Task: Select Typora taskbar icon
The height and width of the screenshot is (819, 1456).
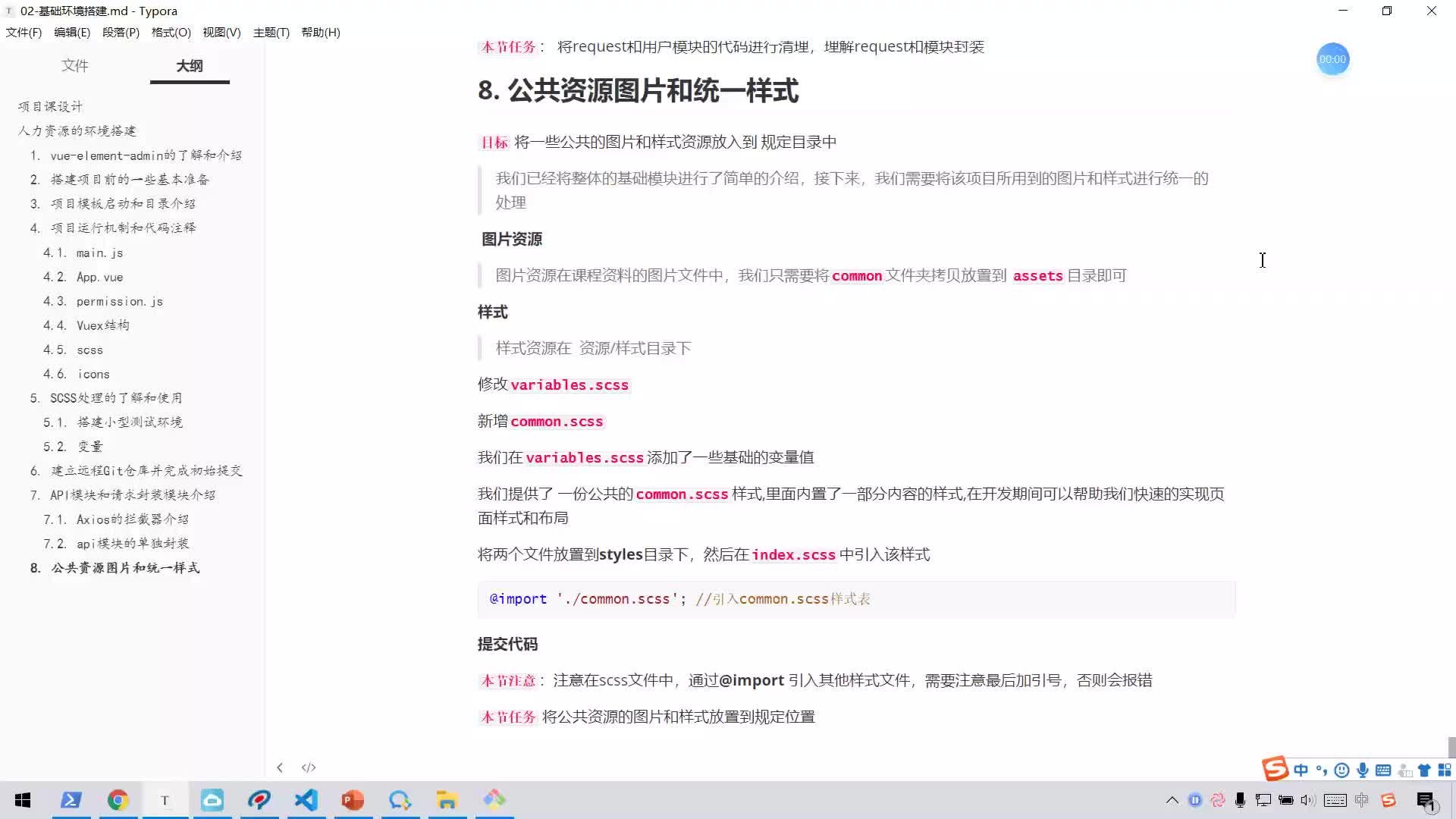Action: pyautogui.click(x=165, y=800)
